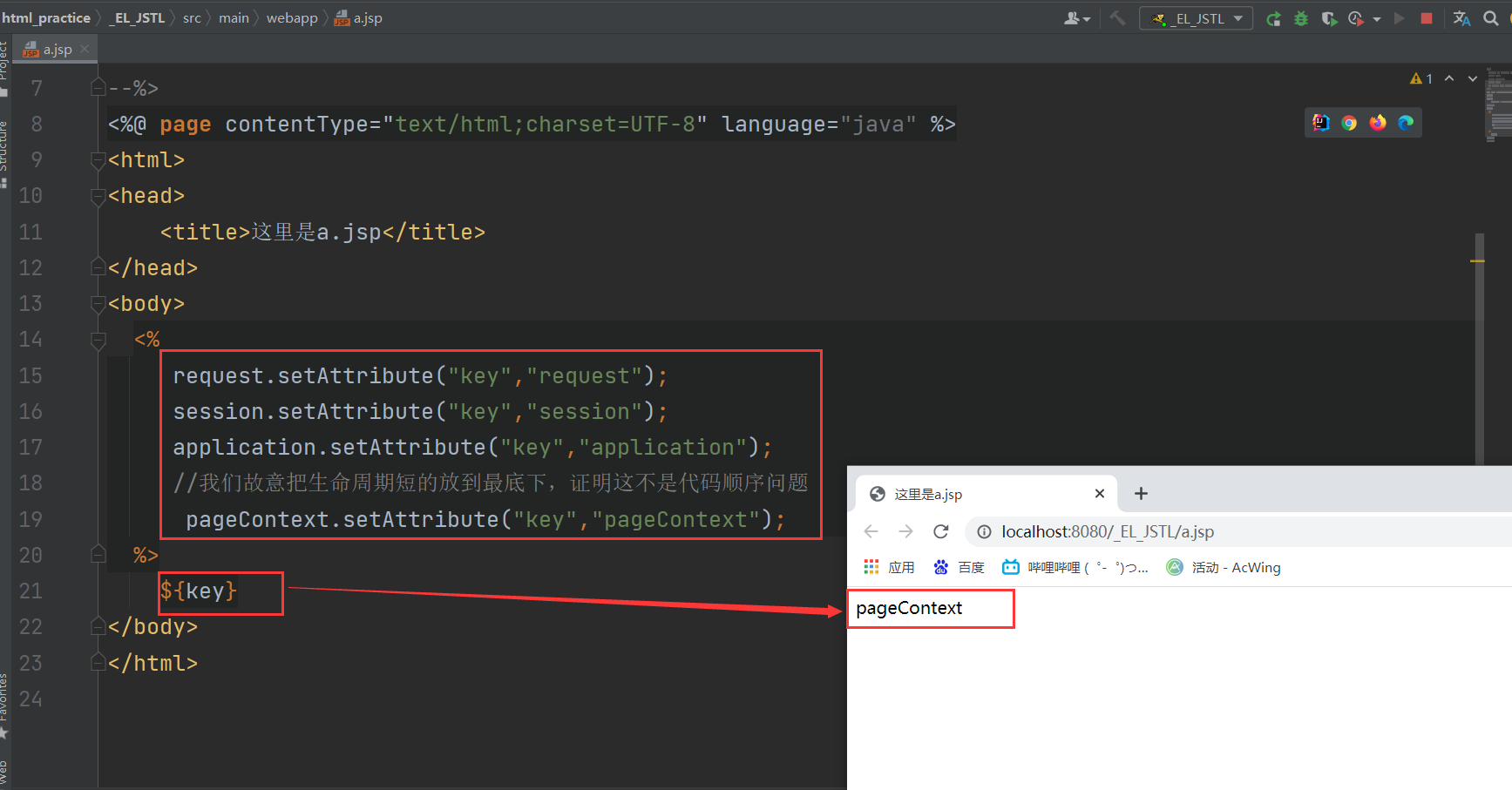This screenshot has width=1512, height=790.
Task: Open the _EL_JSTL run configuration dropdown
Action: (x=1196, y=18)
